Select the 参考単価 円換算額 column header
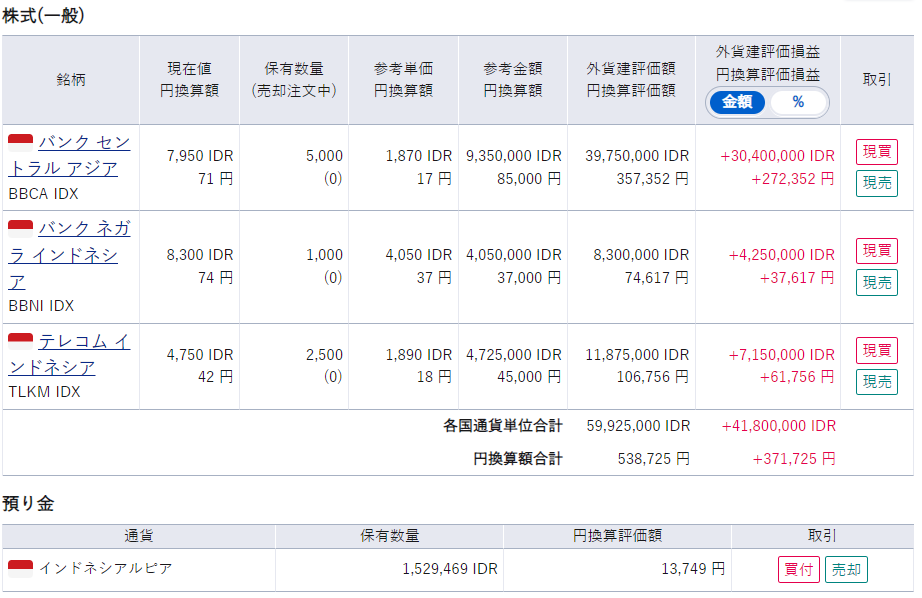Viewport: 922px width, 598px height. pyautogui.click(x=403, y=80)
